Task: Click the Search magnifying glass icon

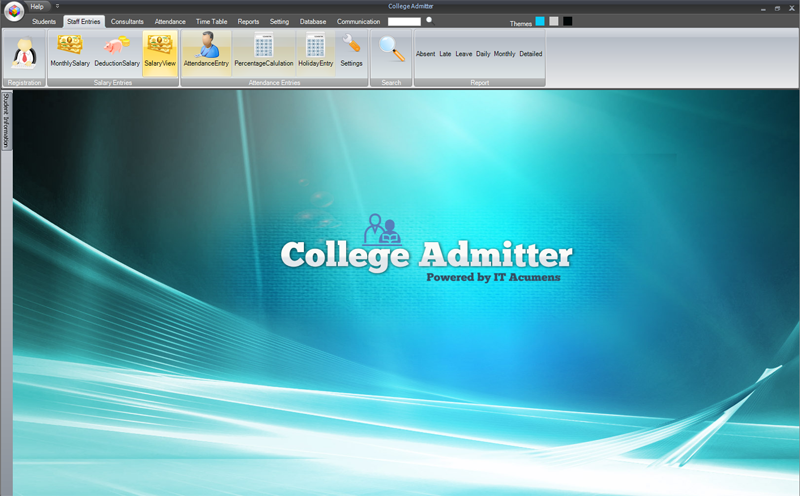Action: 391,49
